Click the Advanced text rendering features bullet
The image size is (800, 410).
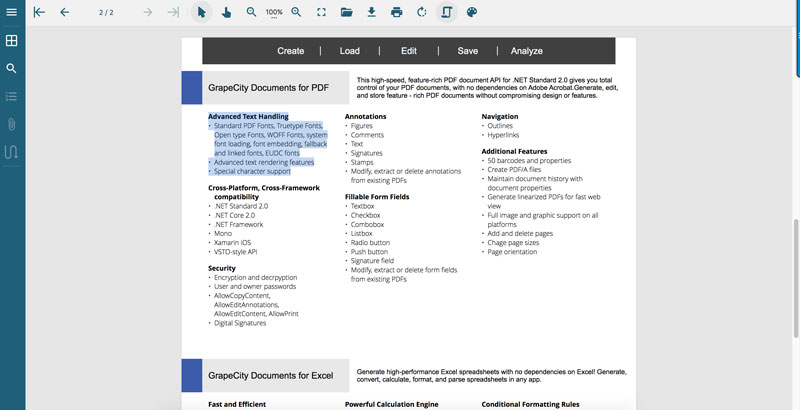[264, 162]
